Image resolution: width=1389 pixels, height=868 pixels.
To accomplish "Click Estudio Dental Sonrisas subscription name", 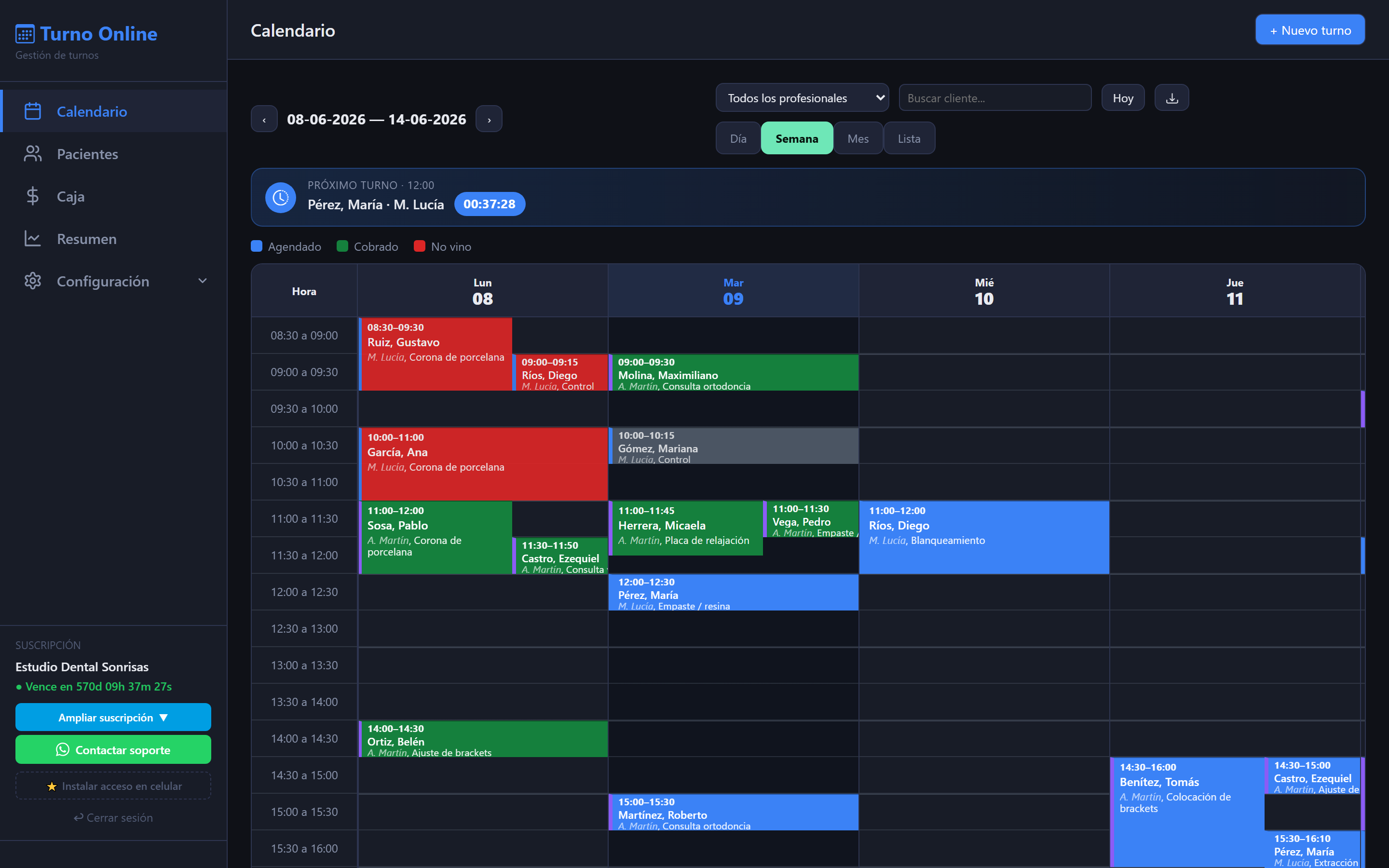I will pos(82,666).
